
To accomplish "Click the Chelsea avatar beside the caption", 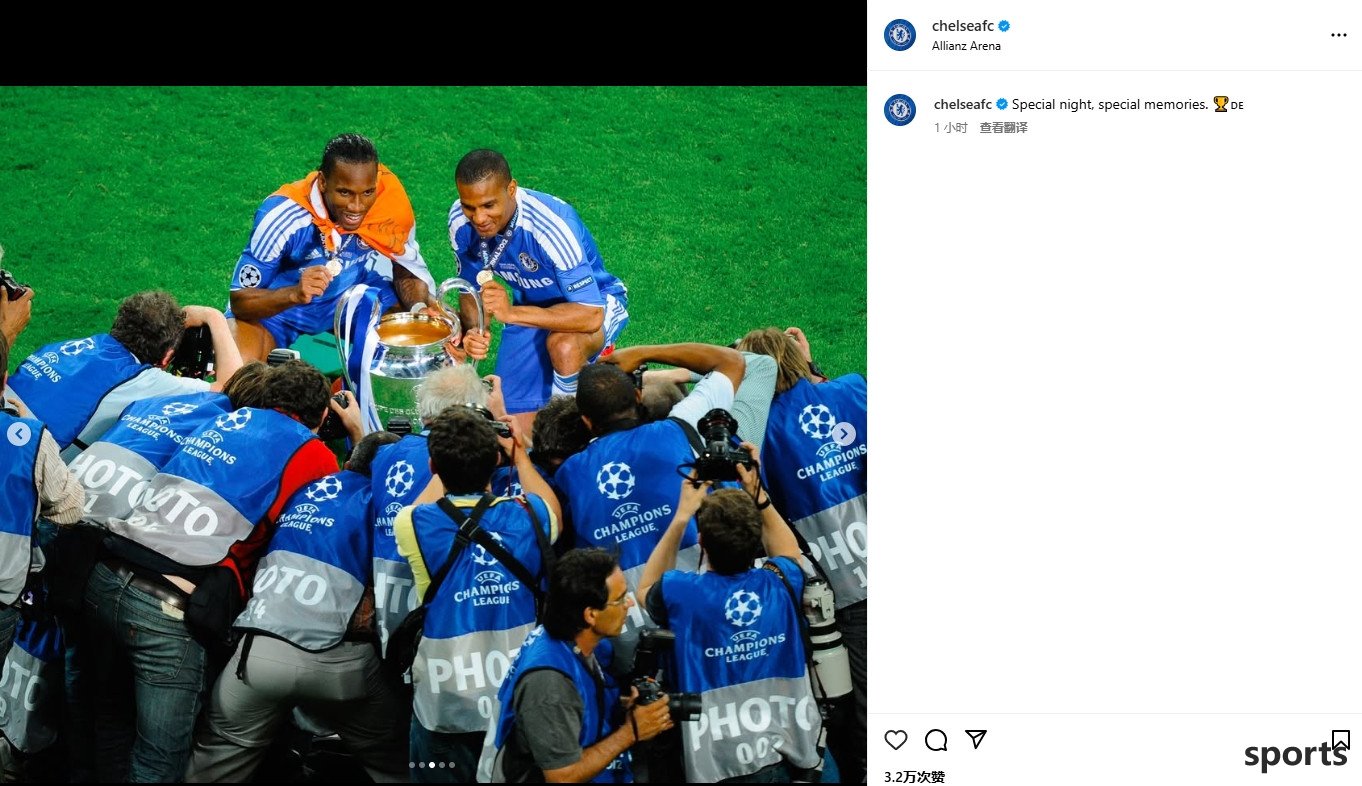I will pos(900,110).
